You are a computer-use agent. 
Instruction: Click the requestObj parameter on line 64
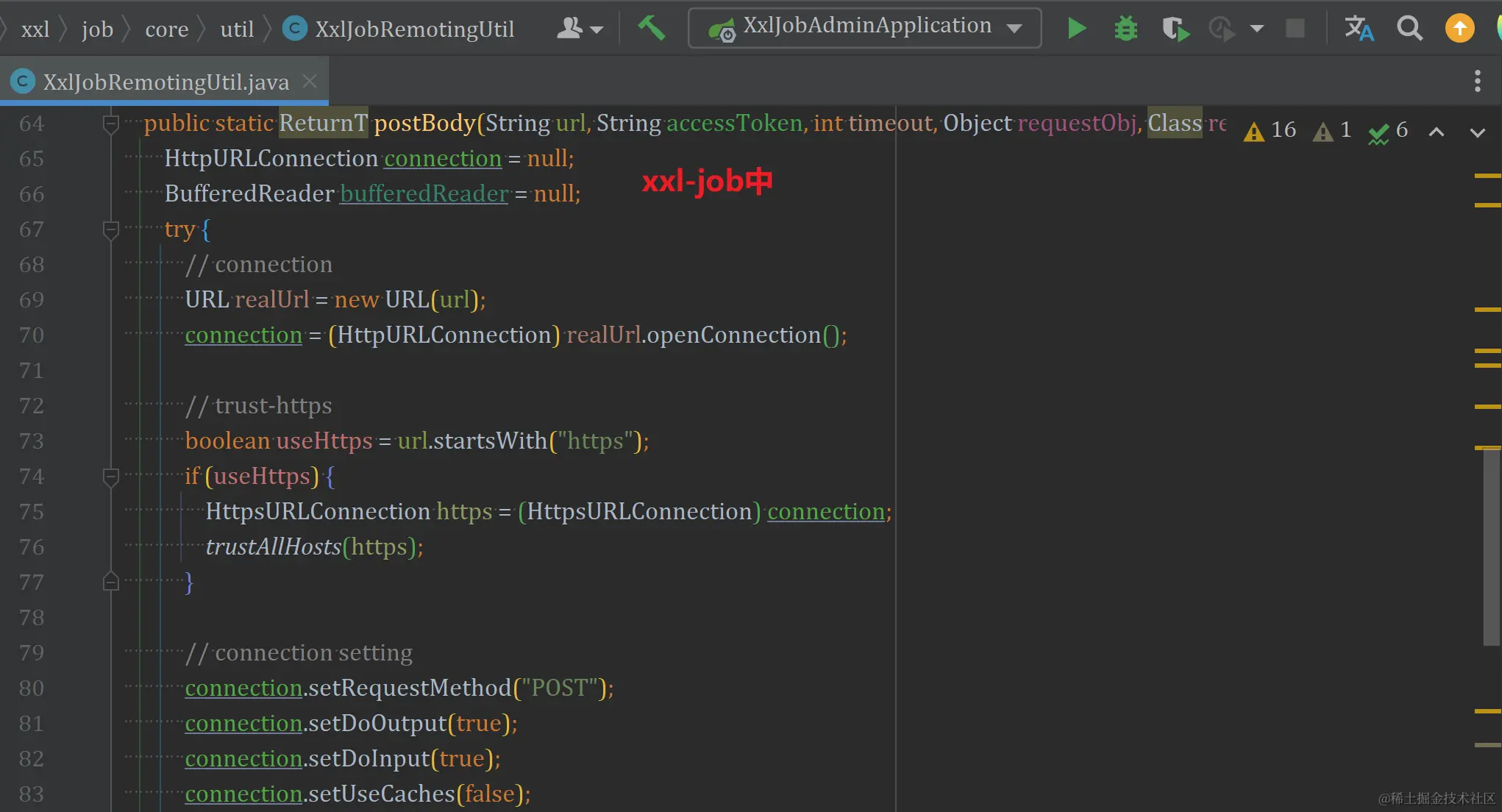tap(1078, 123)
